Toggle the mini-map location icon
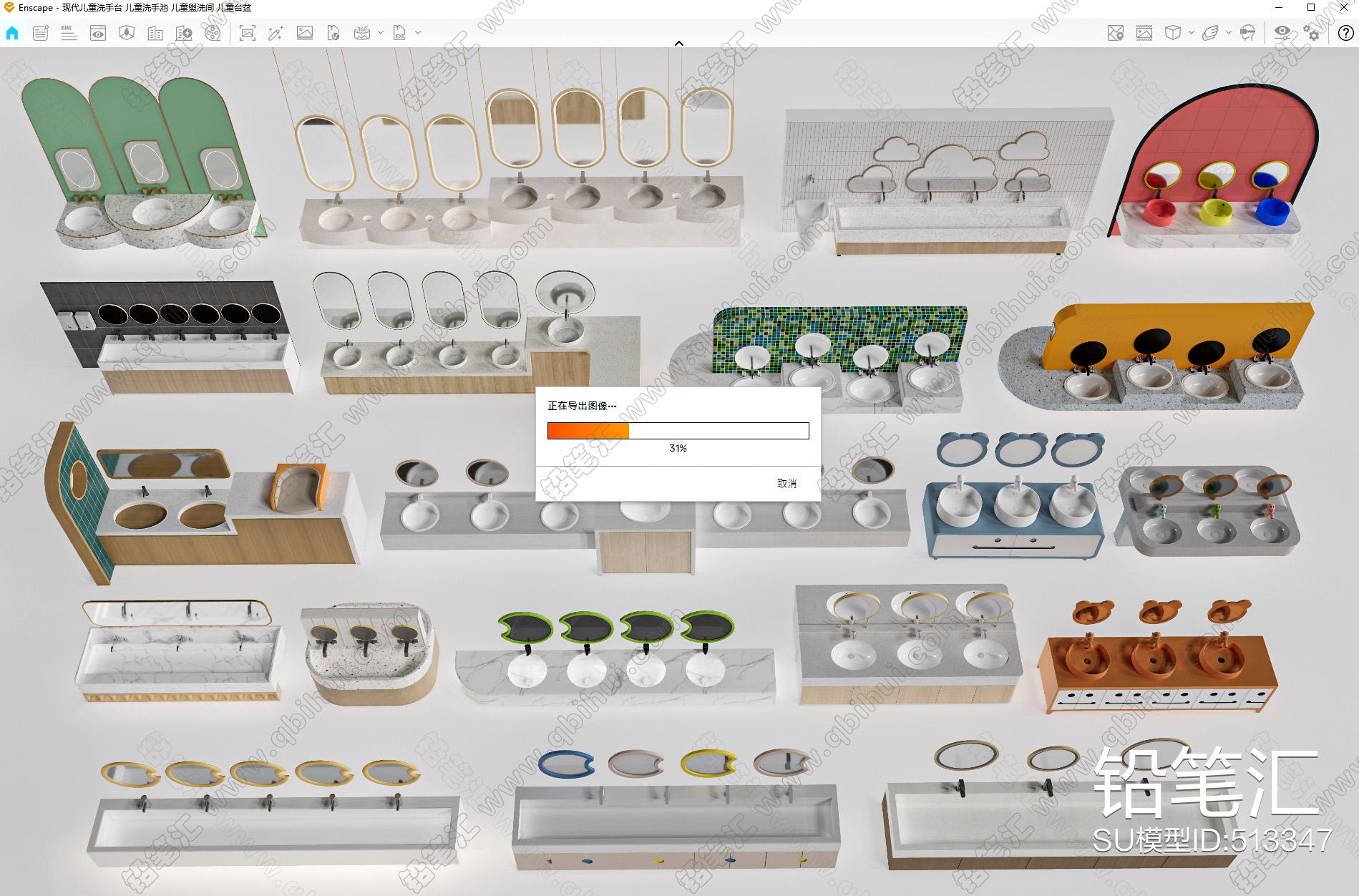The width and height of the screenshot is (1359, 896). 1115,33
